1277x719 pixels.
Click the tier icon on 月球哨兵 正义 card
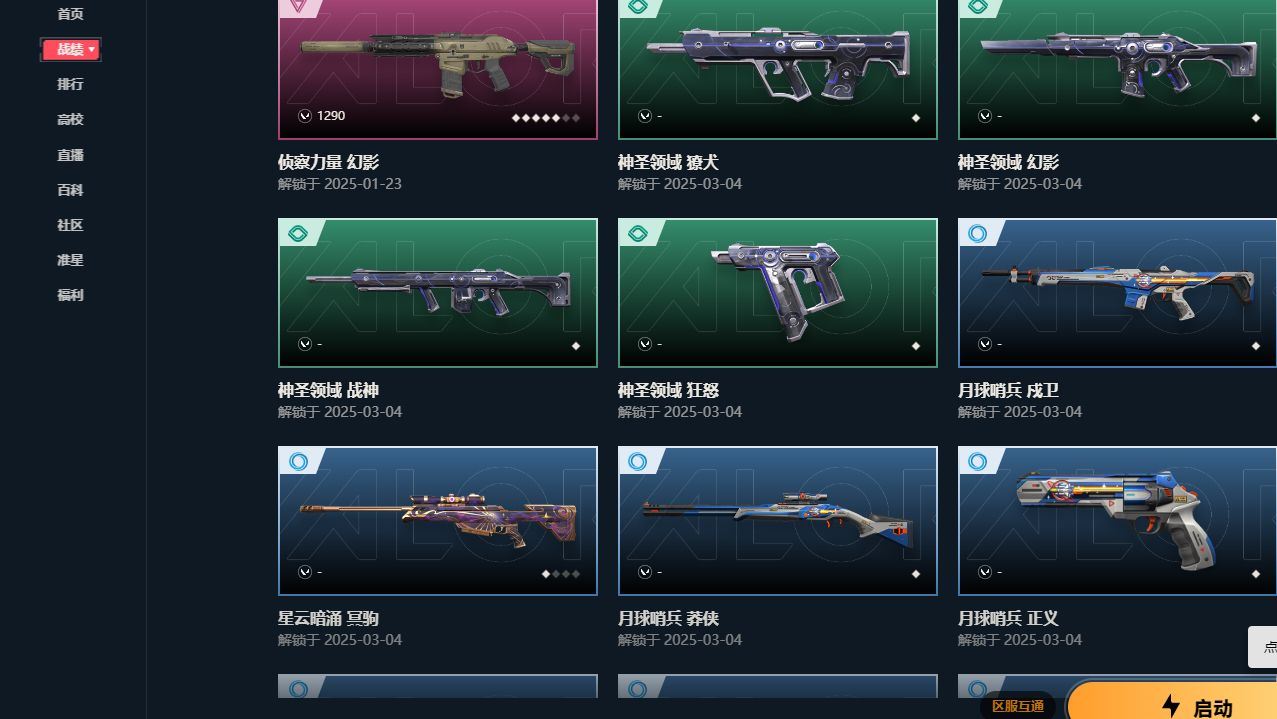tap(977, 462)
